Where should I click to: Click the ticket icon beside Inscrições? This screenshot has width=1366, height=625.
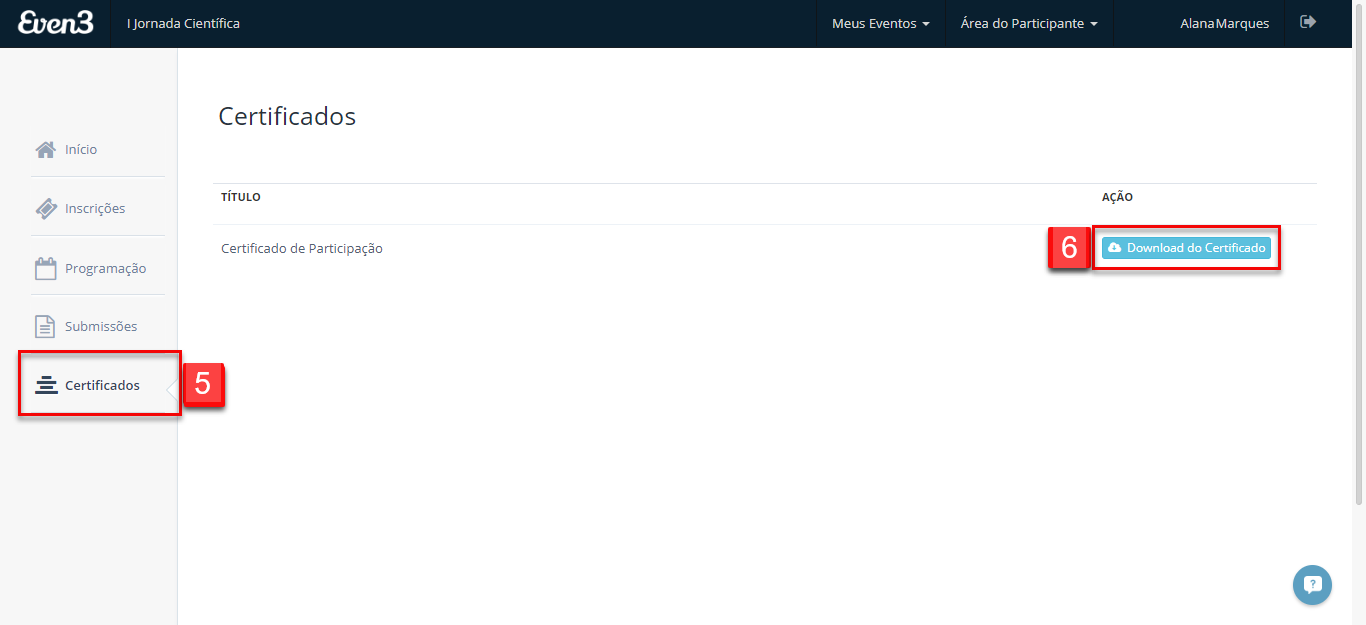(46, 208)
